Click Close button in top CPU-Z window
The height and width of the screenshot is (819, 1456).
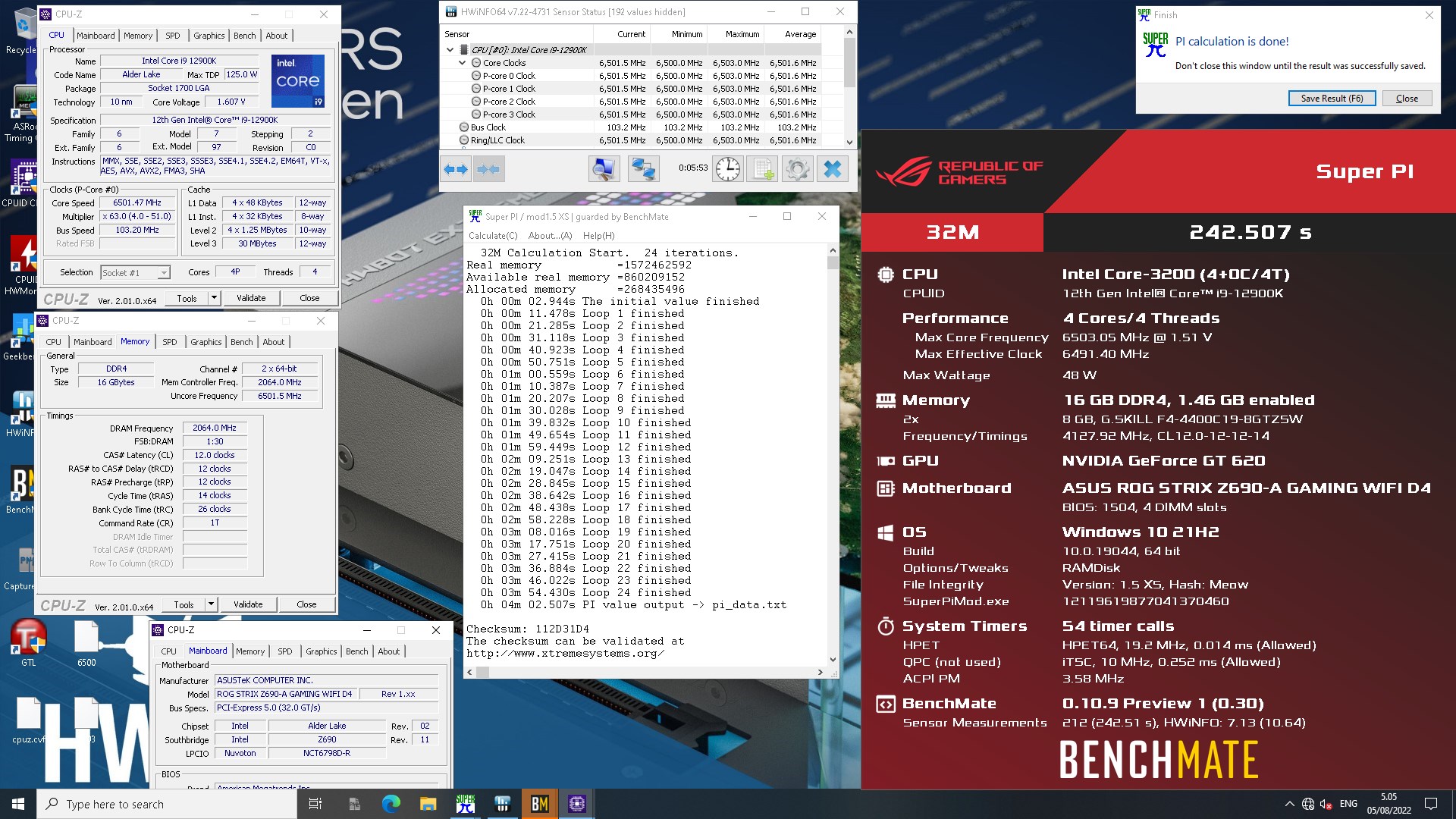pyautogui.click(x=309, y=298)
